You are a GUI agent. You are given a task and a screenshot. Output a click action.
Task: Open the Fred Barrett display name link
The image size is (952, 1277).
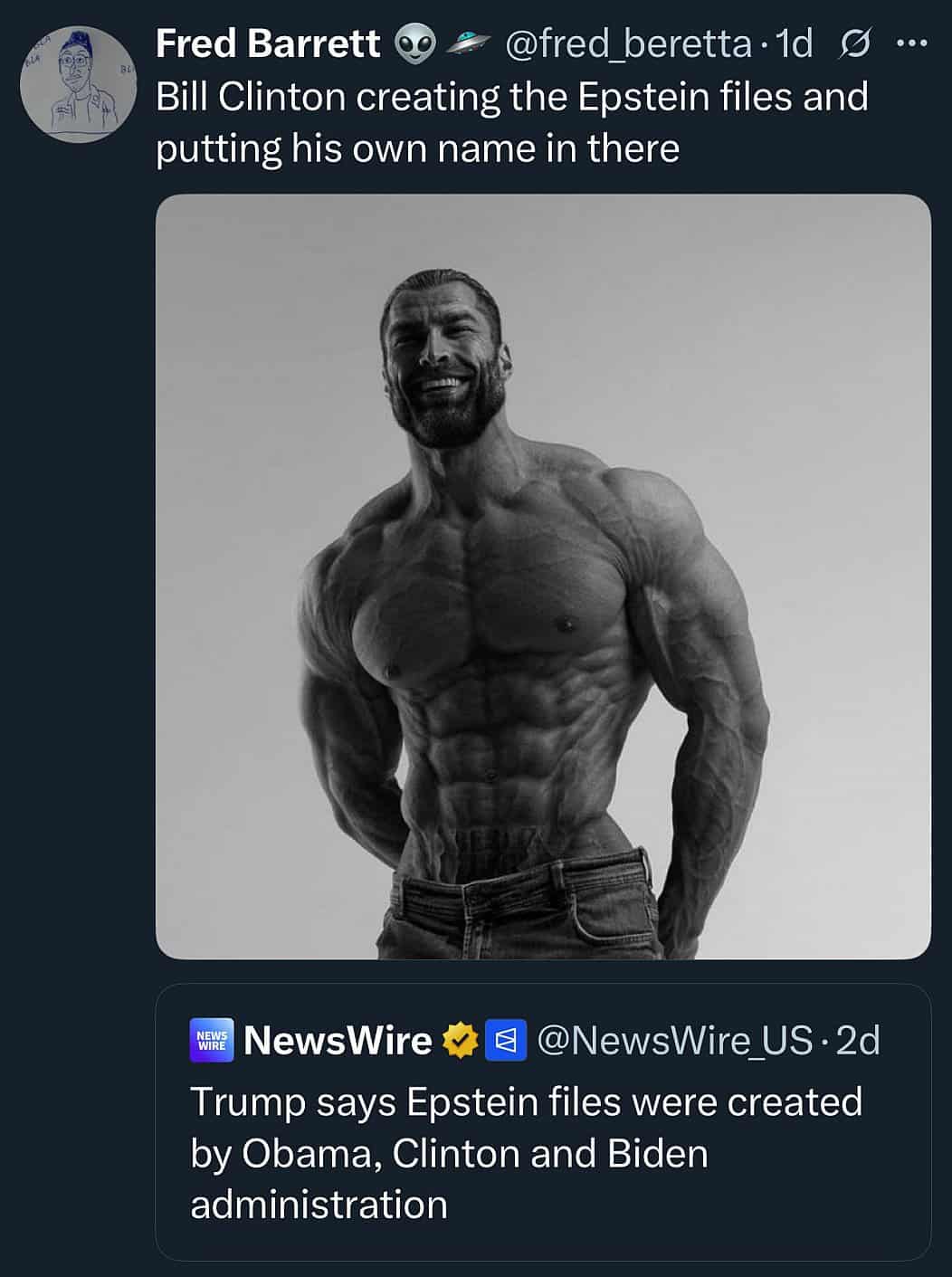pyautogui.click(x=268, y=43)
